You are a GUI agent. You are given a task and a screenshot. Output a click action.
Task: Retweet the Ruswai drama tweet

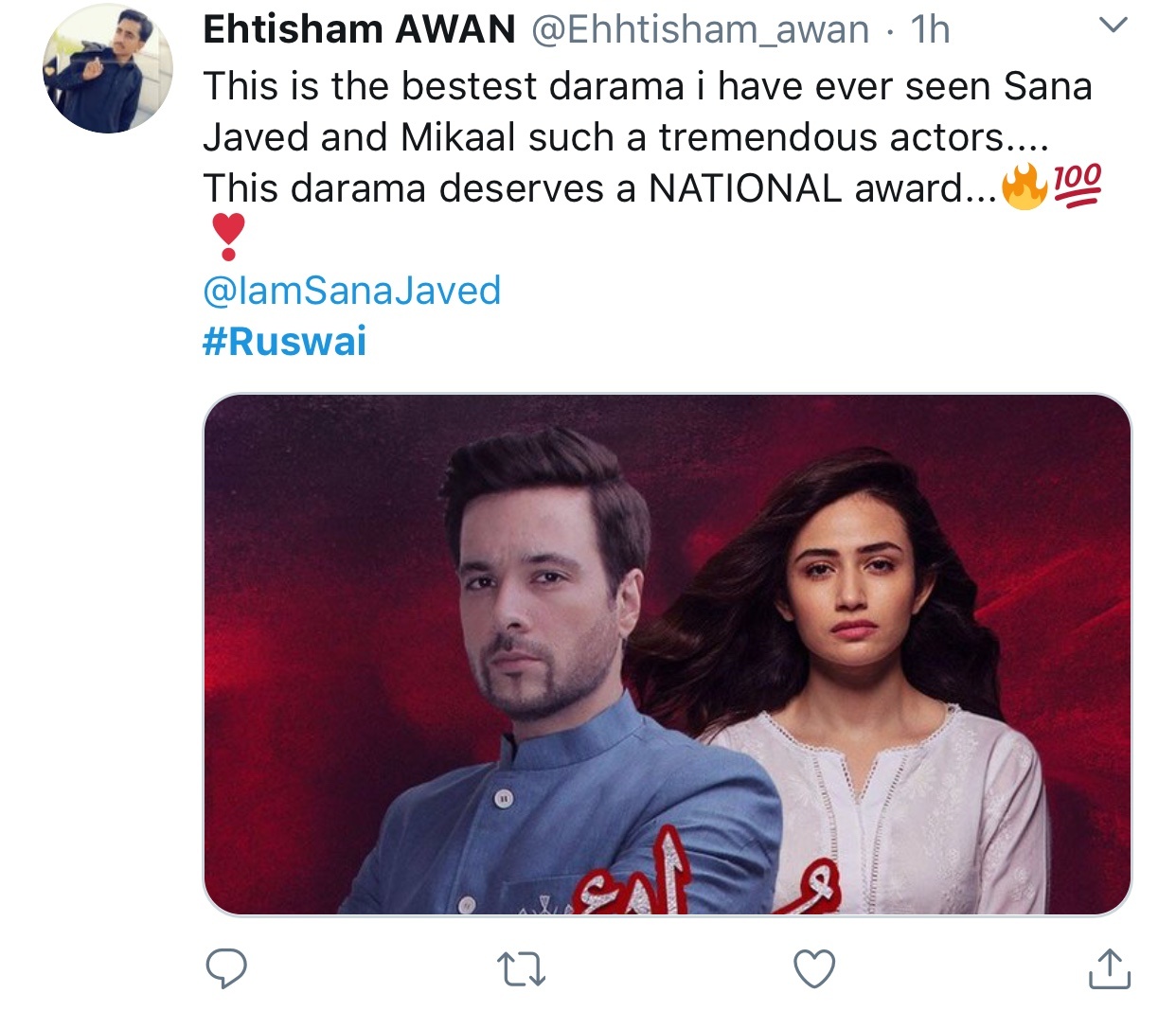pos(521,969)
